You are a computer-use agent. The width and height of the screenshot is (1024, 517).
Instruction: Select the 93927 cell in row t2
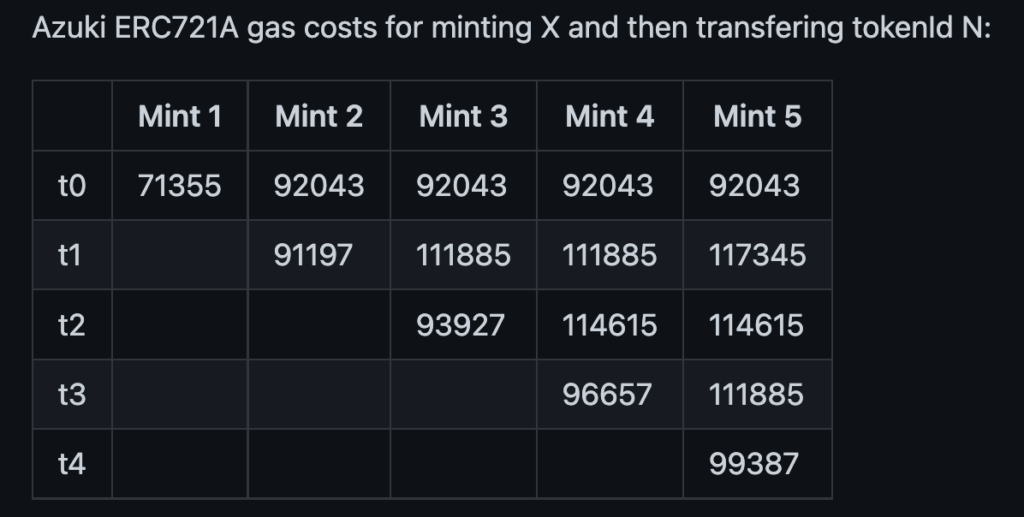tap(463, 325)
